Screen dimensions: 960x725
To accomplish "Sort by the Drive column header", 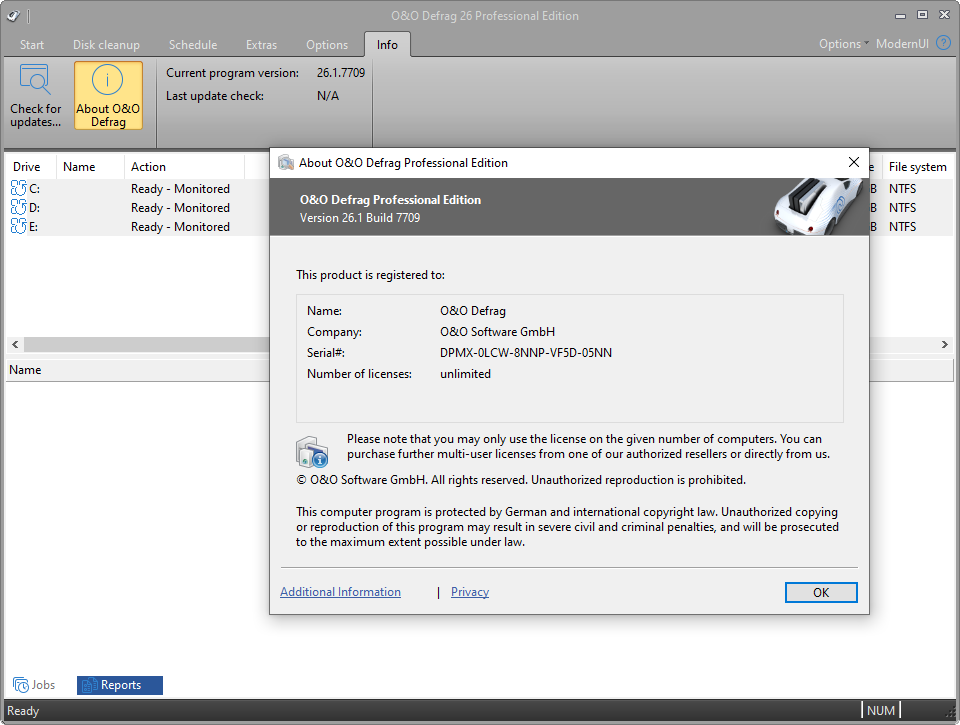I will (31, 167).
